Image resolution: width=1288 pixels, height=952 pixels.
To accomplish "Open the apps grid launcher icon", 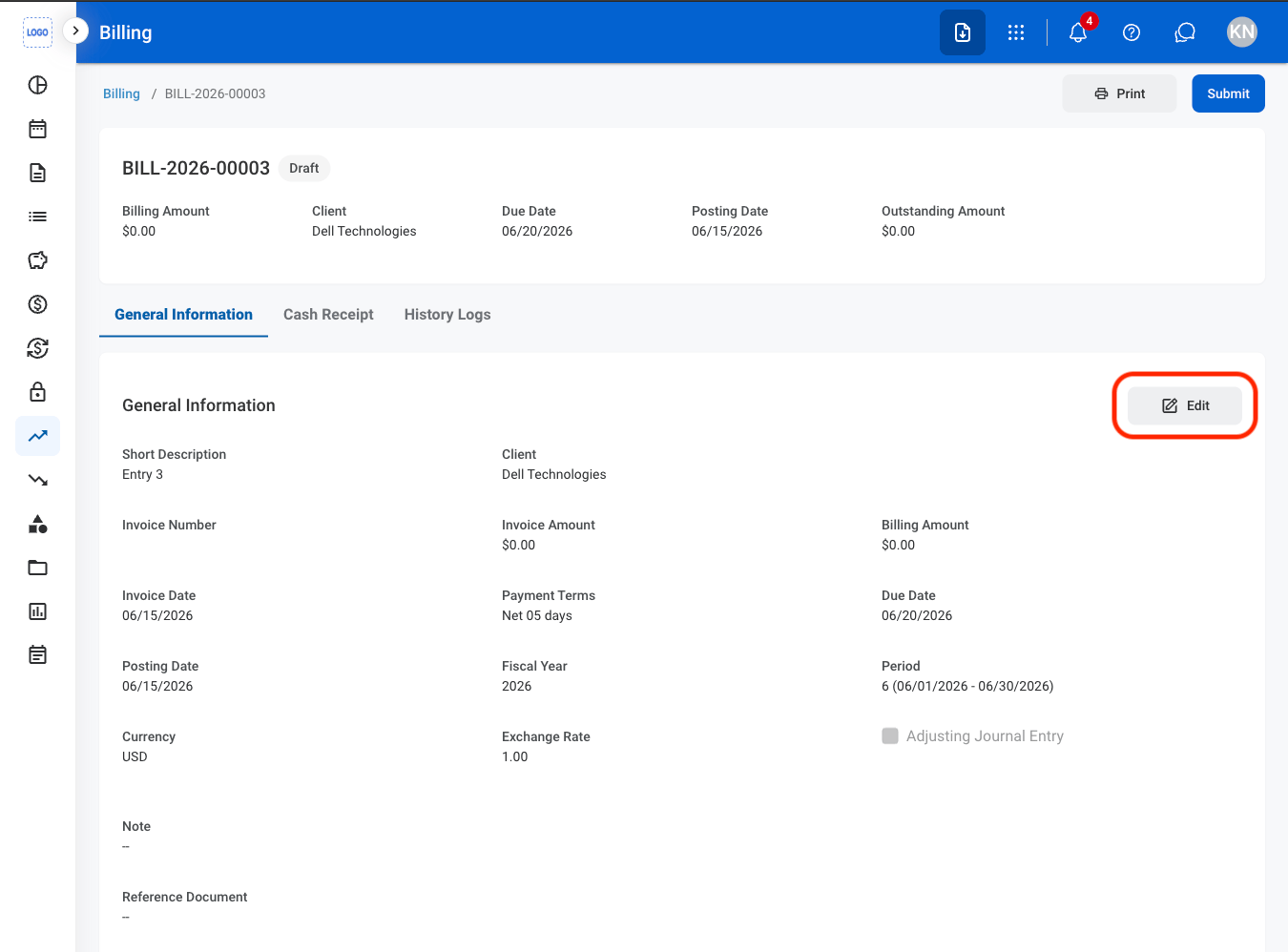I will pos(1016,32).
